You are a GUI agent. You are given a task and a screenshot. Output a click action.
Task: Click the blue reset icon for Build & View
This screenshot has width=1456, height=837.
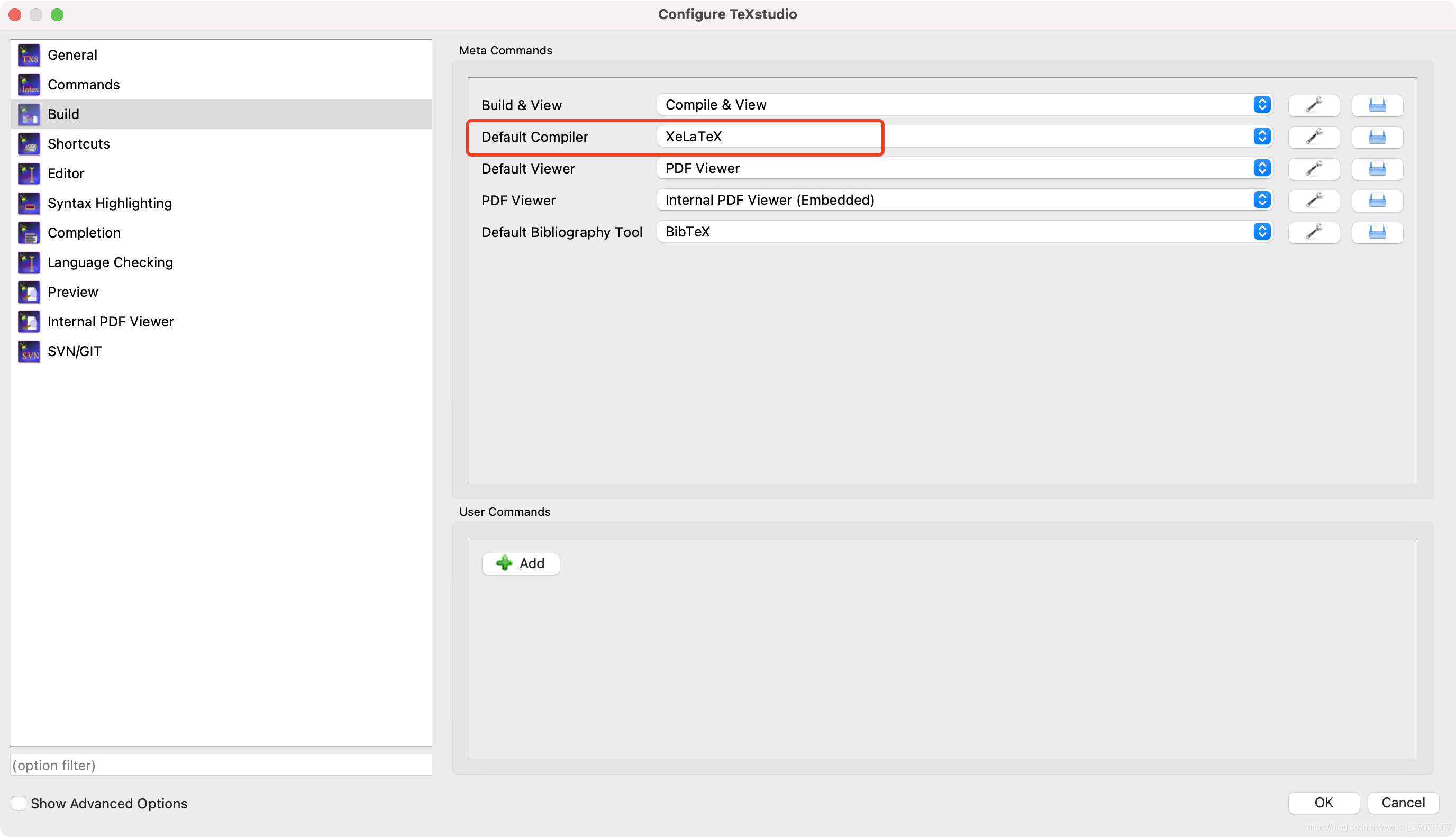[1377, 105]
